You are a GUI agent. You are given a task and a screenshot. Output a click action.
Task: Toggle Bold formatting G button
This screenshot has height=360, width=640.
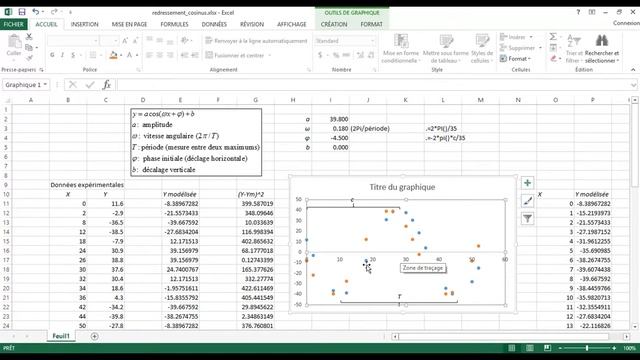coord(52,55)
